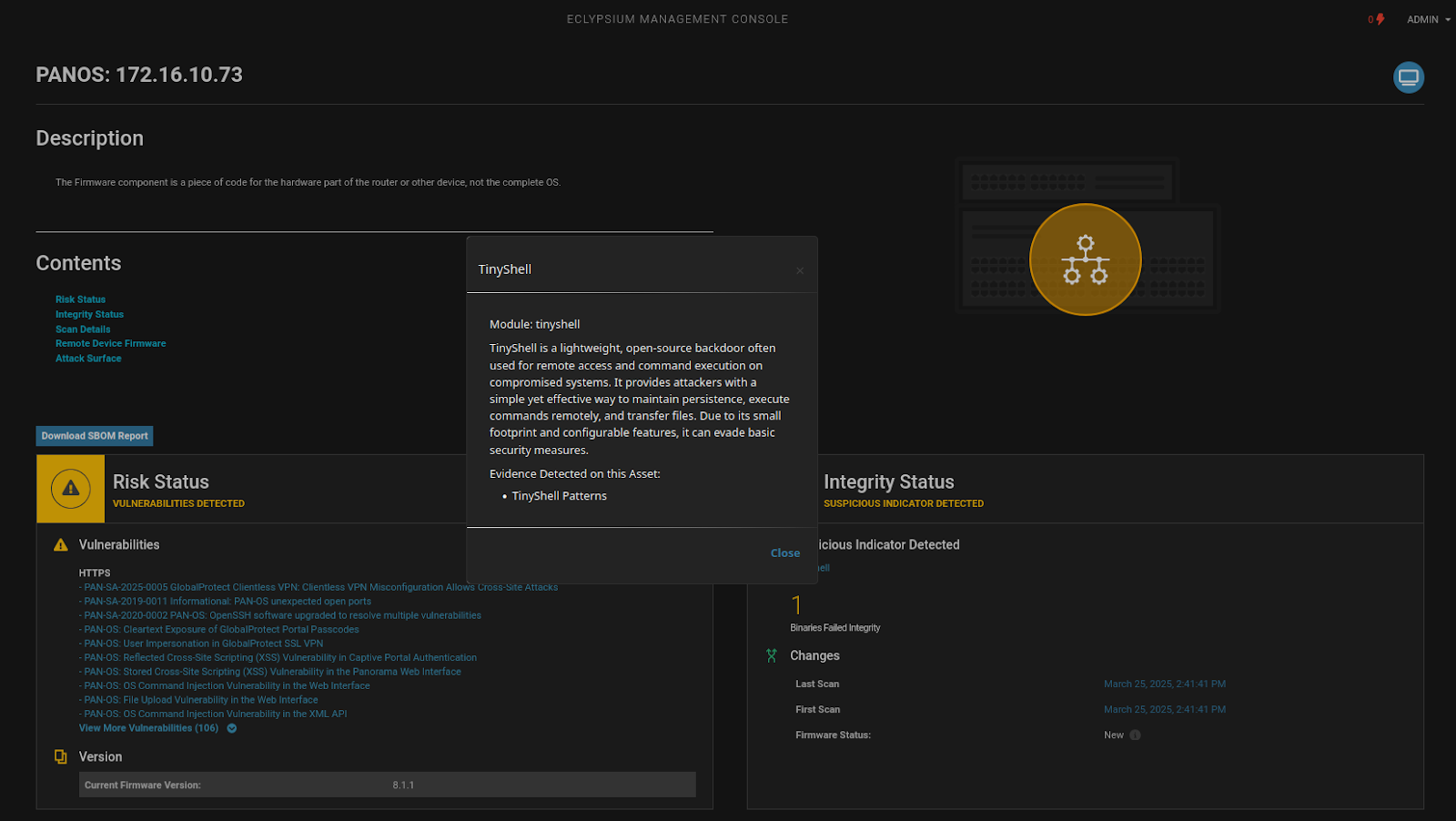The image size is (1456, 821).
Task: Expand View More Vulnerabilities (106)
Action: pyautogui.click(x=148, y=728)
